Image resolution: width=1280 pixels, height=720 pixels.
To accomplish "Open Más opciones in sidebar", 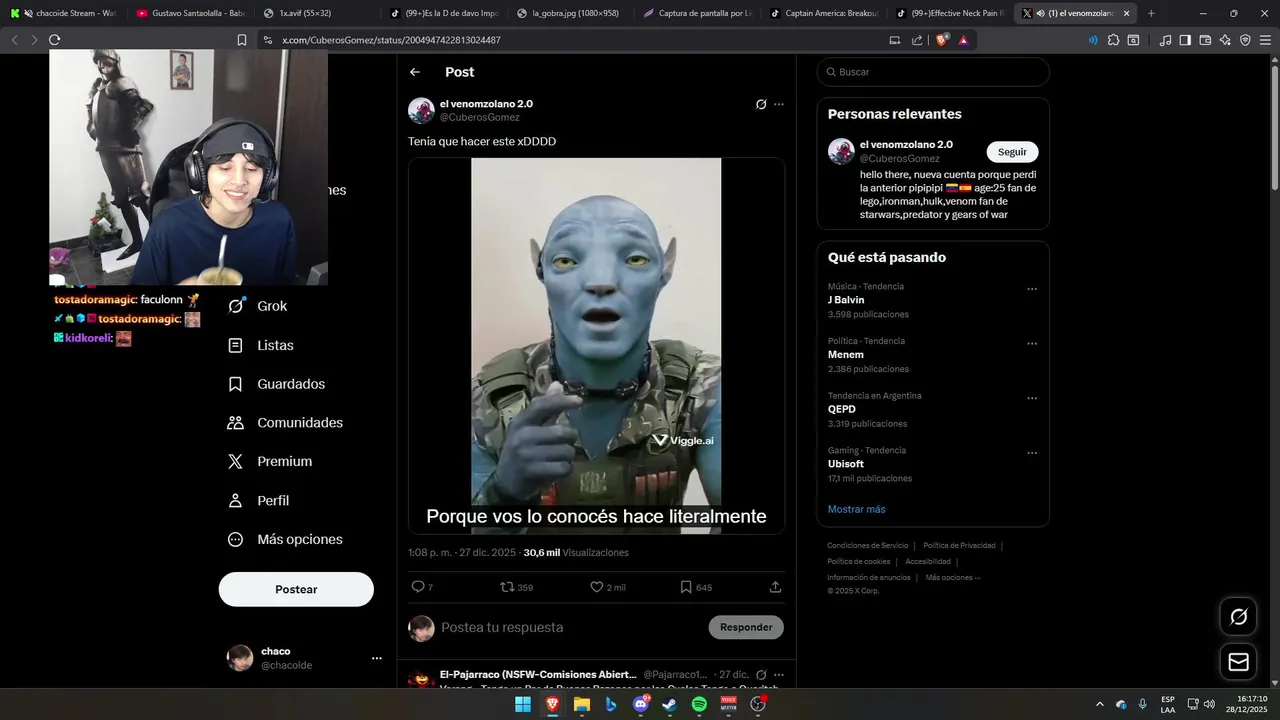I will coord(285,539).
